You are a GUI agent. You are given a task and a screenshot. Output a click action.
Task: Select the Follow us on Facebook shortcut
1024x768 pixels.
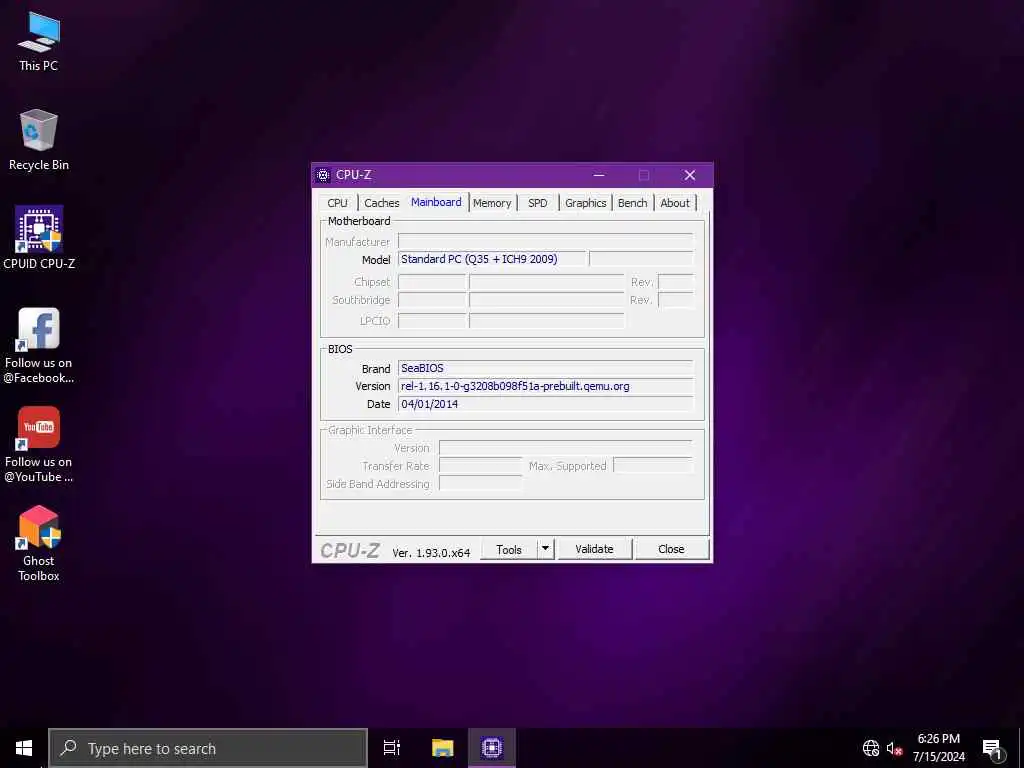[39, 345]
